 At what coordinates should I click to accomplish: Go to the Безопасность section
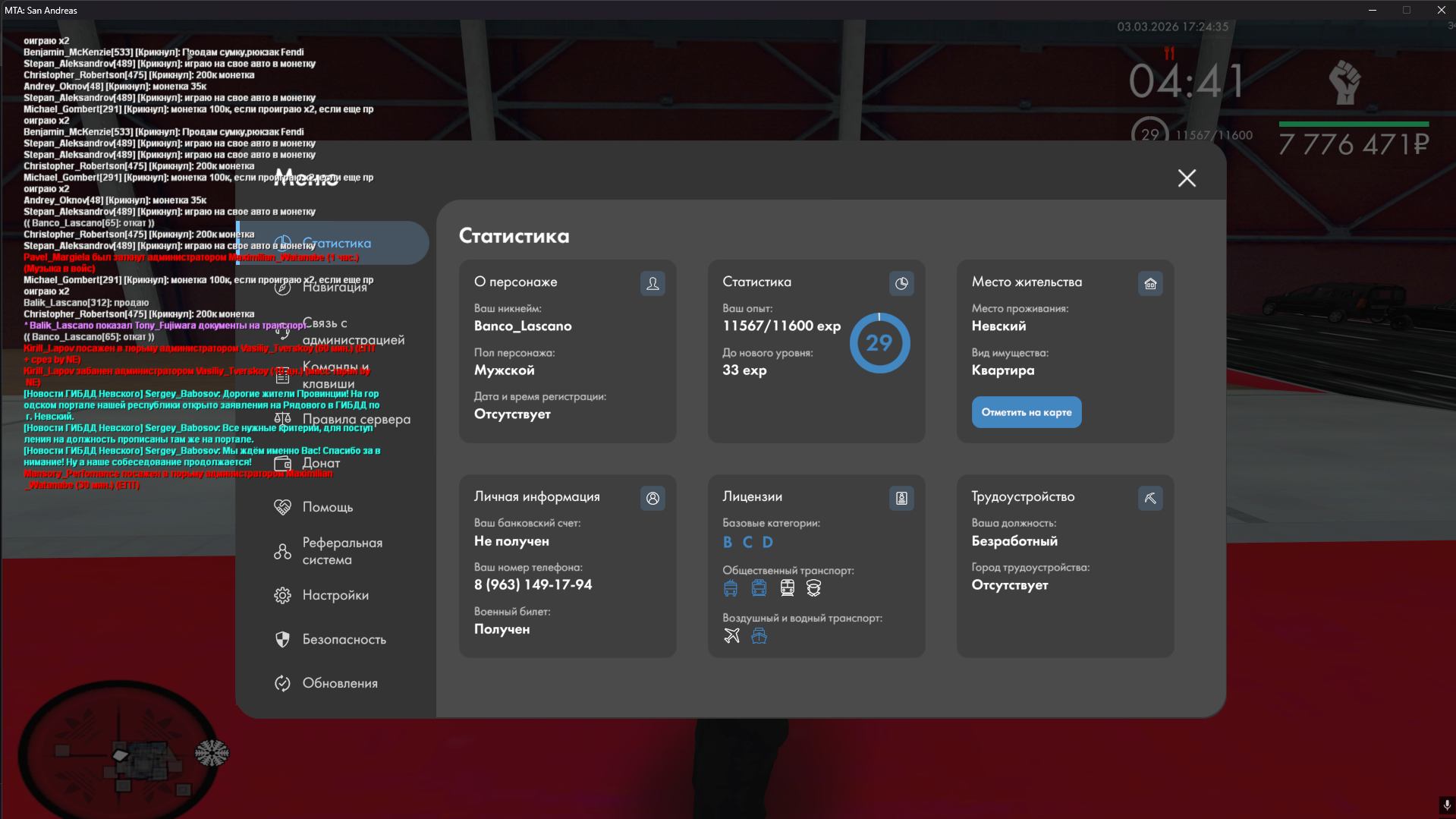pos(344,639)
